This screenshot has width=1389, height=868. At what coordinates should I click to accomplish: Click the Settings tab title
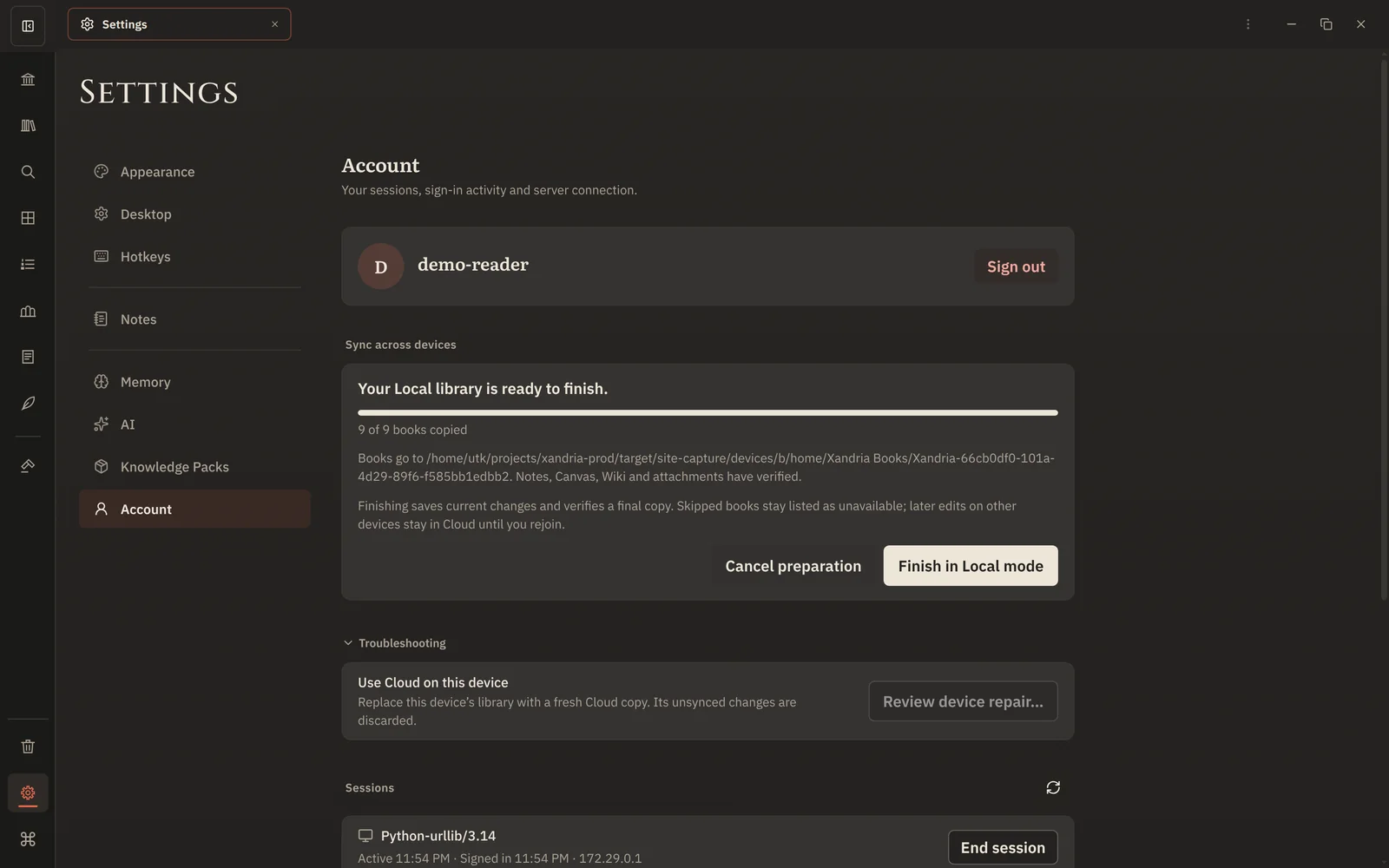coord(124,24)
